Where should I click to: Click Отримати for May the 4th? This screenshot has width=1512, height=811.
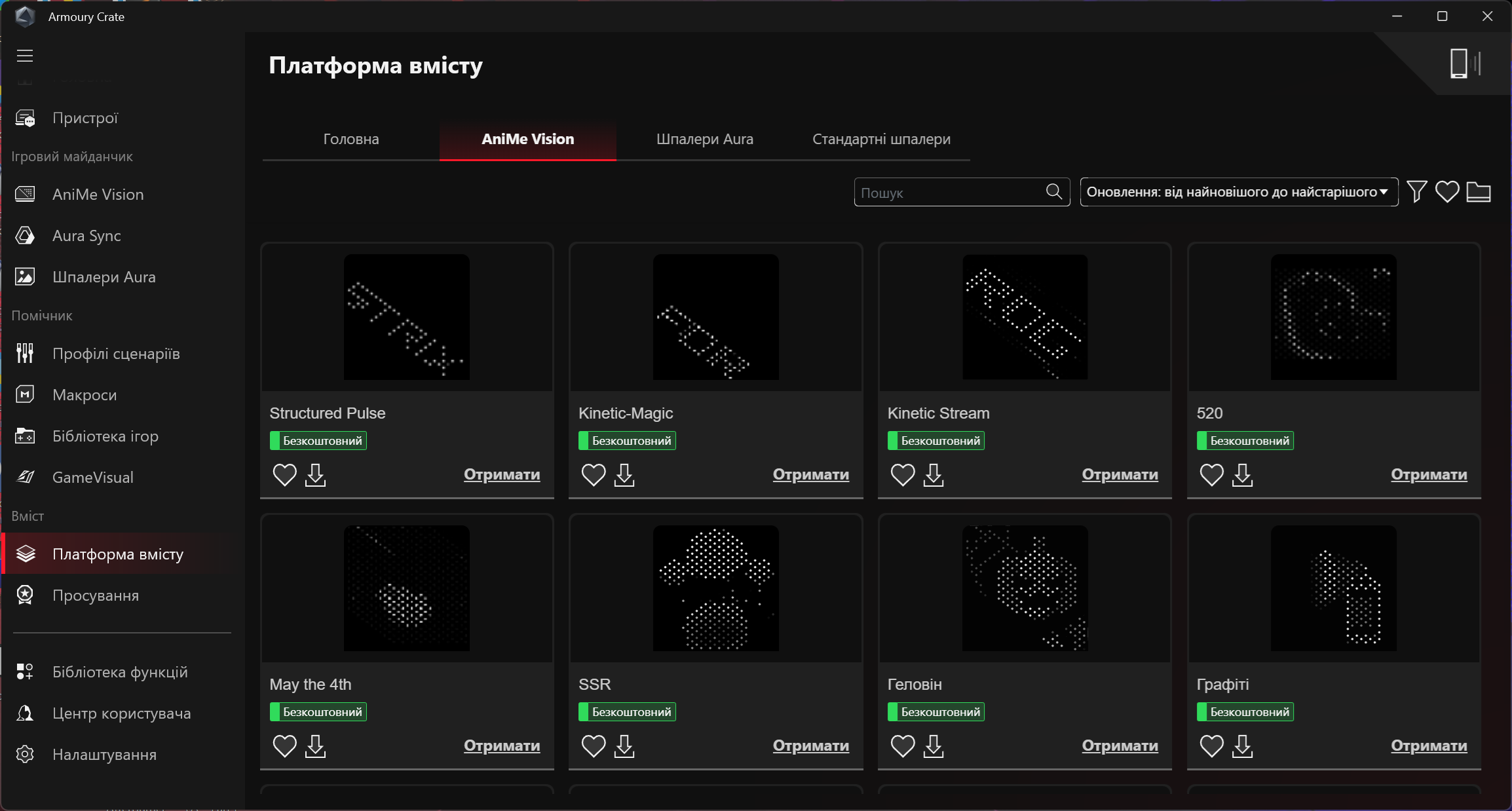click(x=502, y=745)
